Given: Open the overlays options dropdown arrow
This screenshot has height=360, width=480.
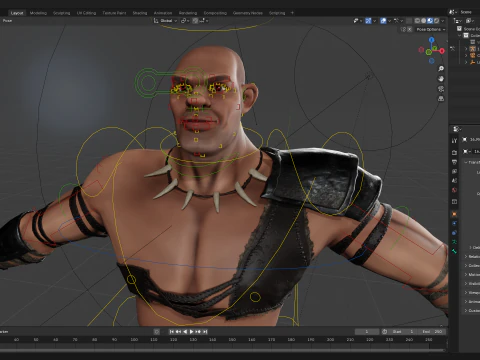Looking at the screenshot, I should click(389, 21).
